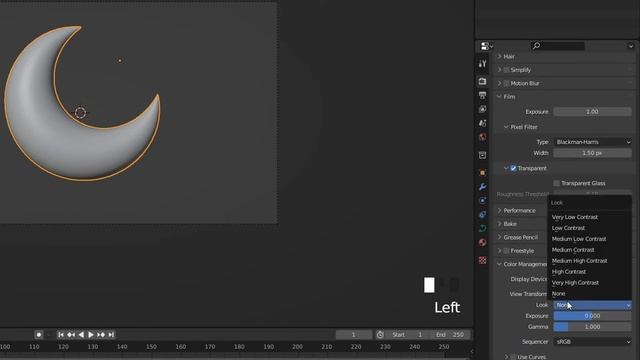
Task: Jump to the first frame
Action: click(x=60, y=335)
